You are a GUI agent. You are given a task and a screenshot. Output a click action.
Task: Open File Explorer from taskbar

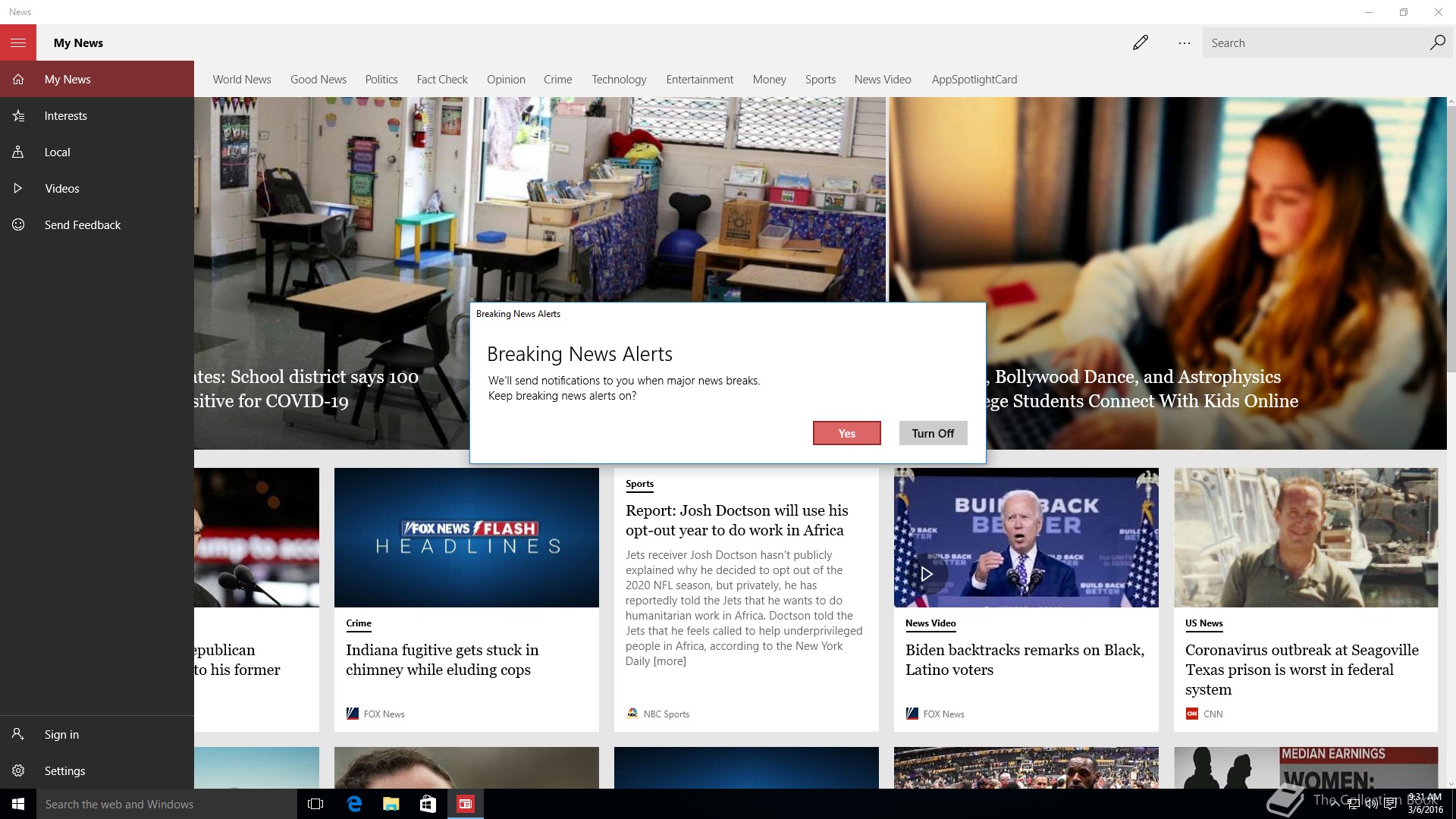[391, 804]
